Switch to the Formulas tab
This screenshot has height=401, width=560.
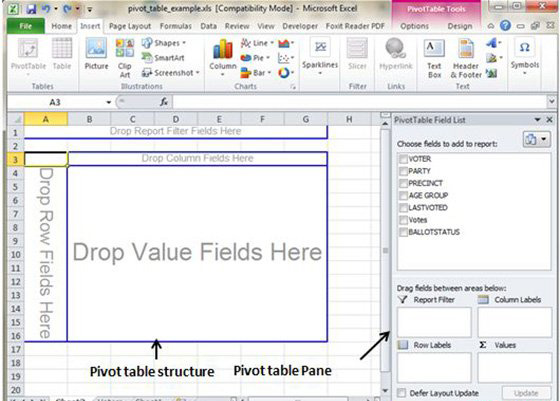tap(175, 26)
